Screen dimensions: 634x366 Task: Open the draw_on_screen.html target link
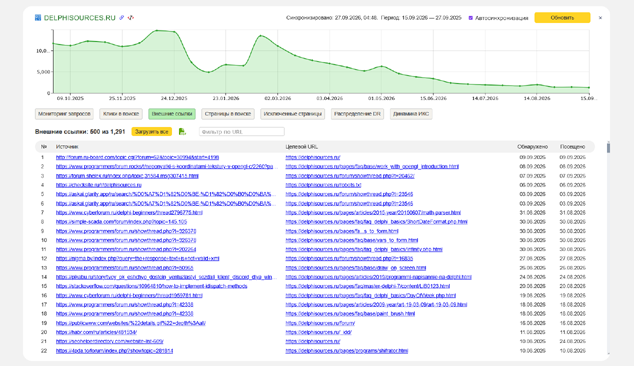pyautogui.click(x=355, y=268)
